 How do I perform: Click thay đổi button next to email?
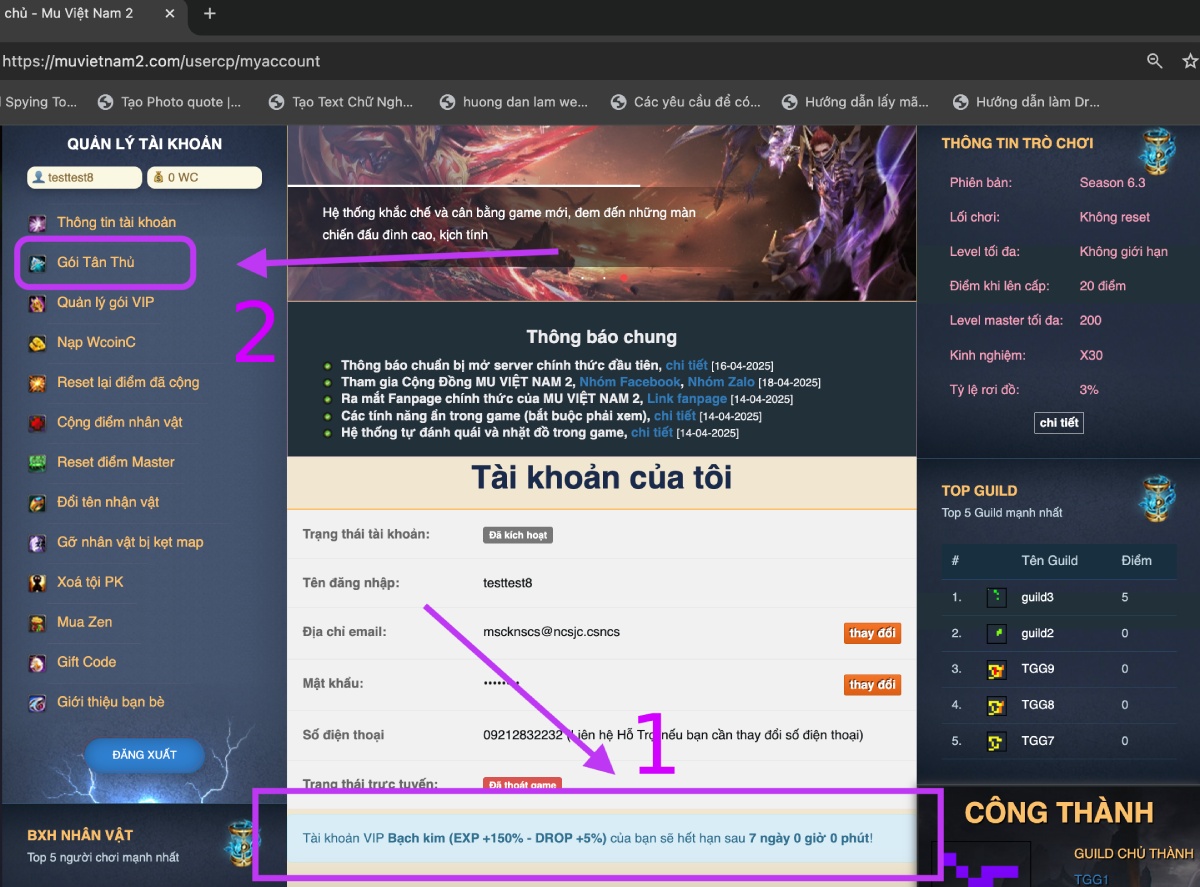click(x=872, y=633)
